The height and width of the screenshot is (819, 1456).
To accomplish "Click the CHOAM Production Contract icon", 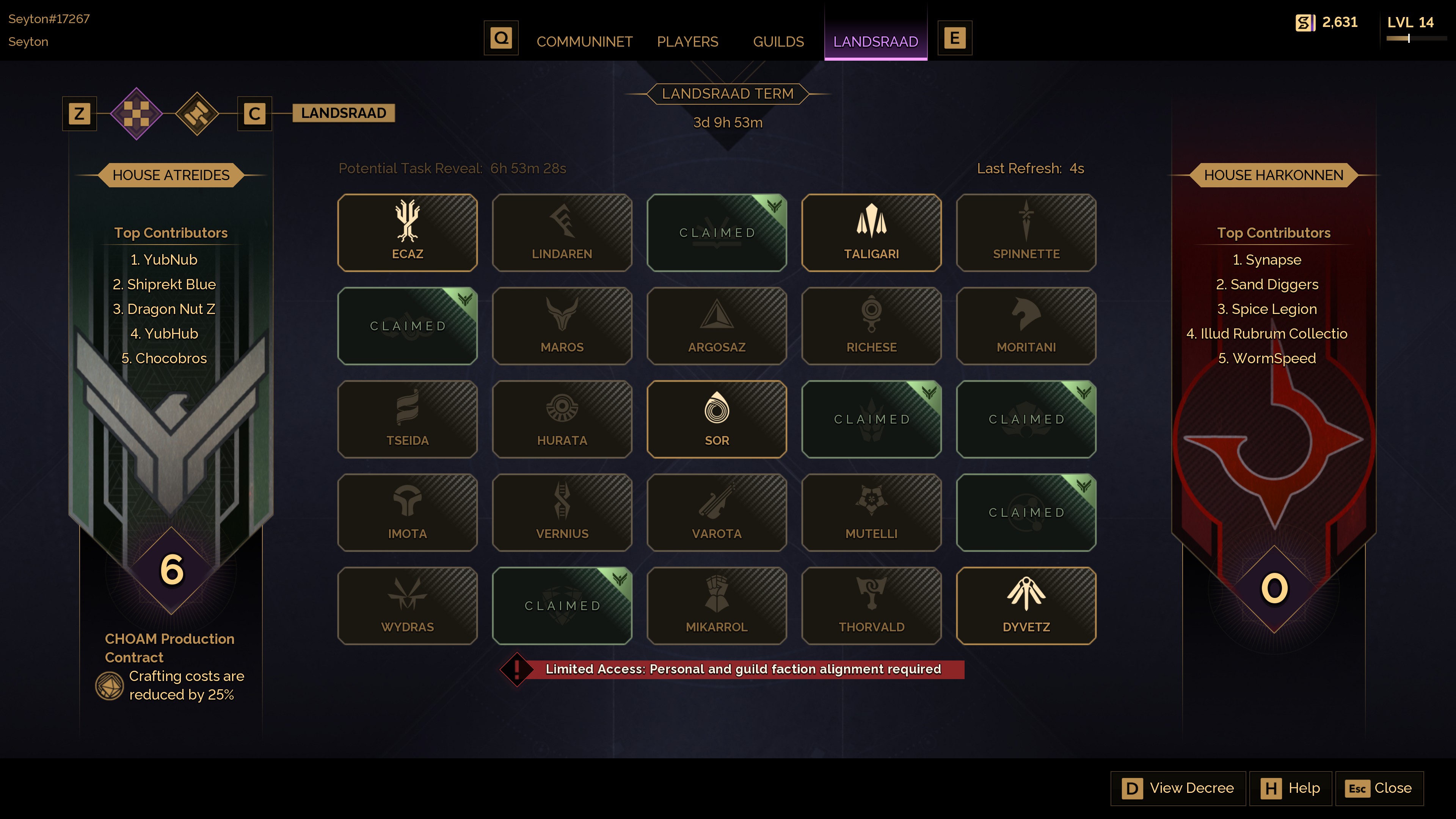I will coord(109,686).
